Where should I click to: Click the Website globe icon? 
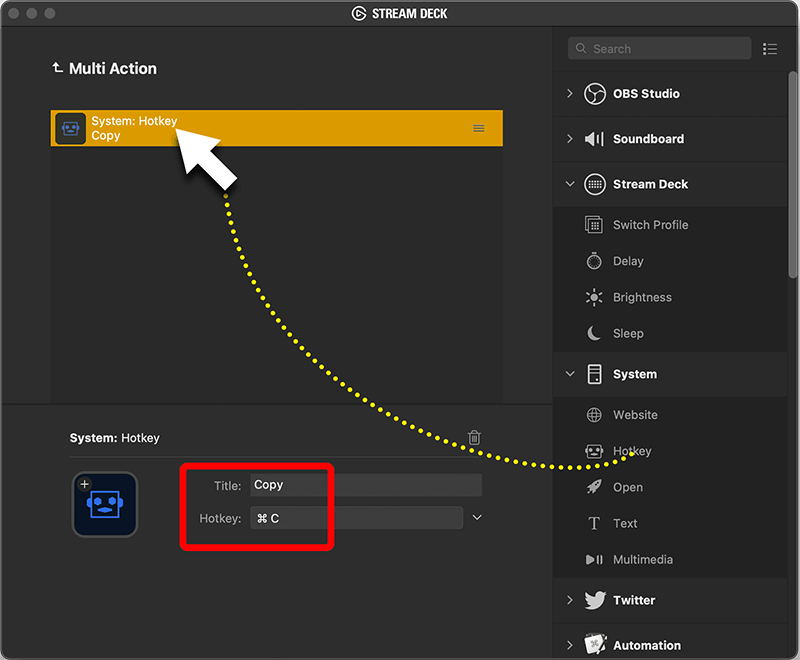point(594,415)
